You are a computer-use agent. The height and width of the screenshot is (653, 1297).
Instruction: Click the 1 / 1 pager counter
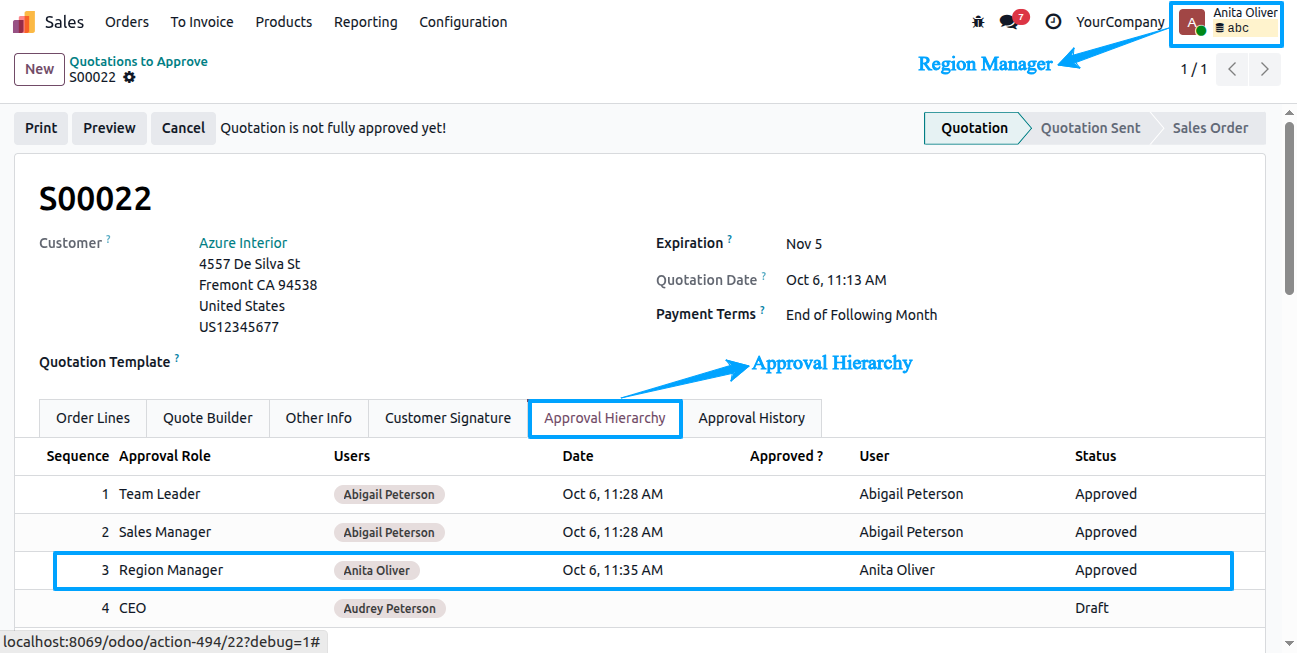1194,69
